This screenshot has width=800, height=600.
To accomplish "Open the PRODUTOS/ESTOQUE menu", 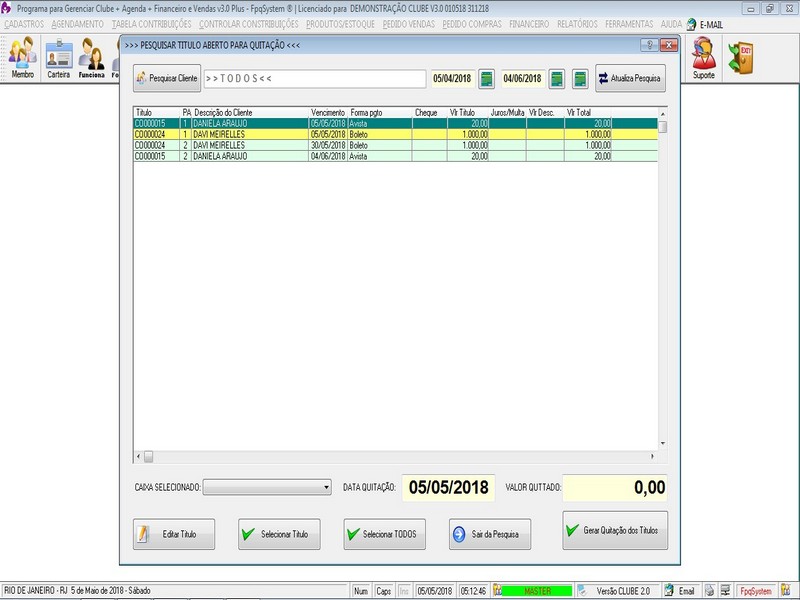I will pos(340,24).
